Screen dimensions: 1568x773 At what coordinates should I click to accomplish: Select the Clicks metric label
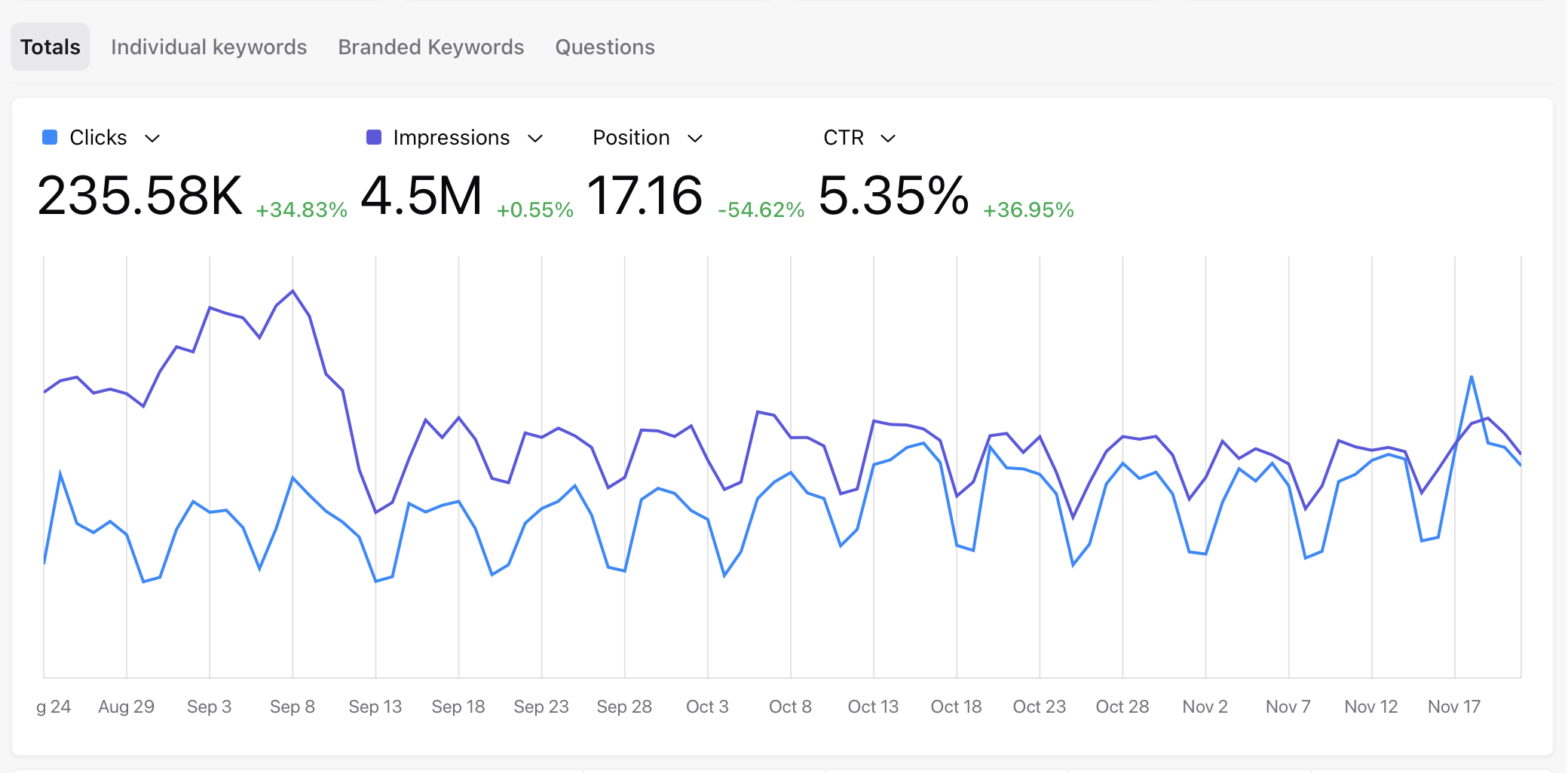[98, 137]
